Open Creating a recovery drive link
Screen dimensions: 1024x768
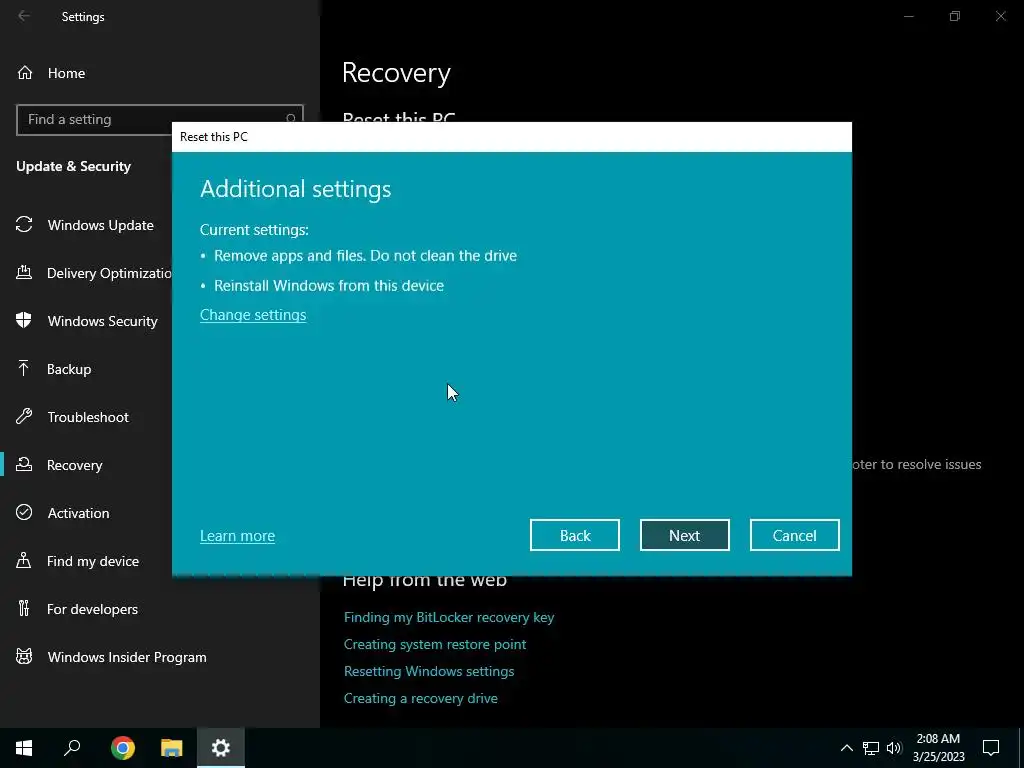[x=421, y=698]
